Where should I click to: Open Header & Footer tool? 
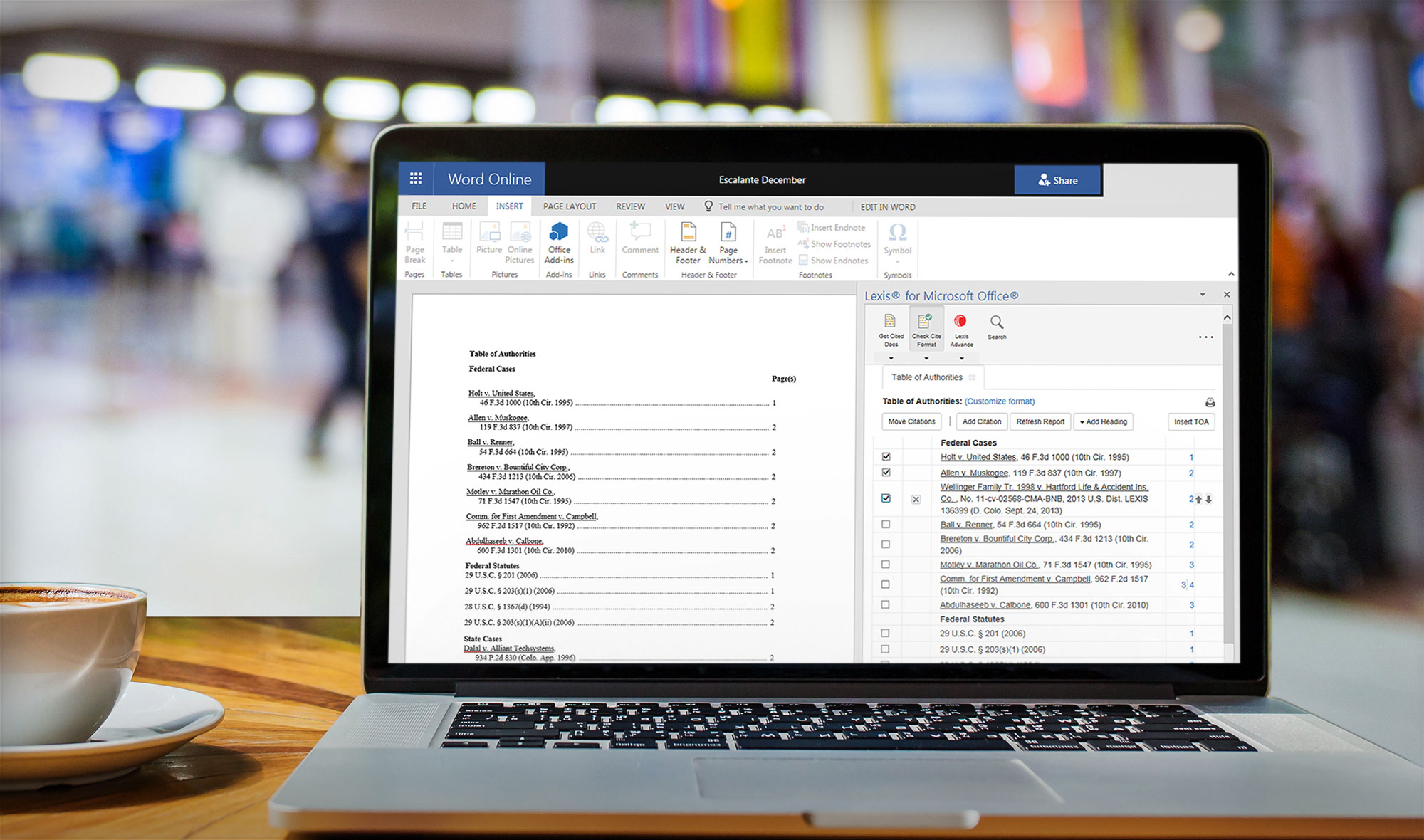click(x=688, y=243)
